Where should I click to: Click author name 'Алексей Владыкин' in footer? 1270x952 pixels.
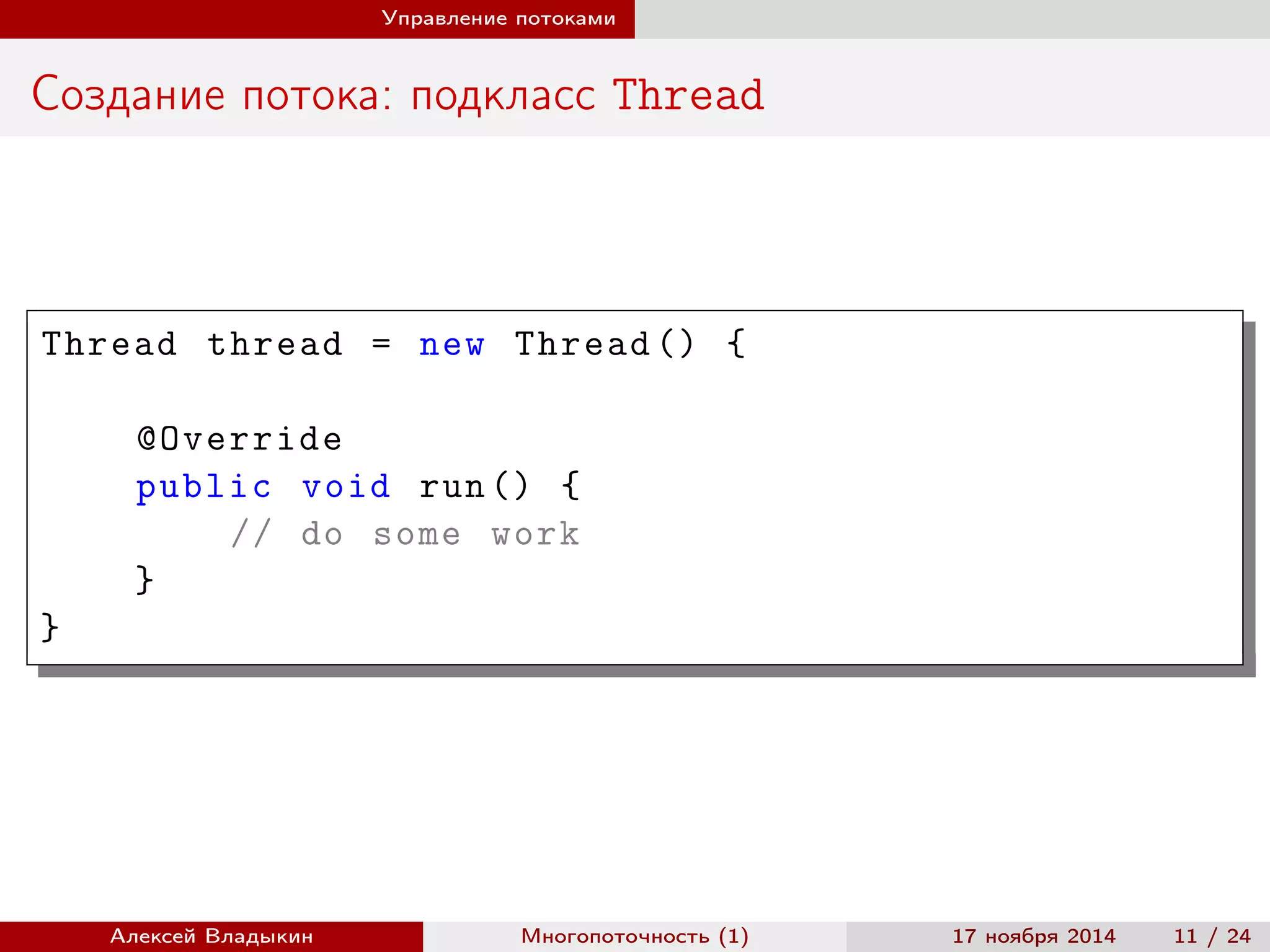click(211, 936)
